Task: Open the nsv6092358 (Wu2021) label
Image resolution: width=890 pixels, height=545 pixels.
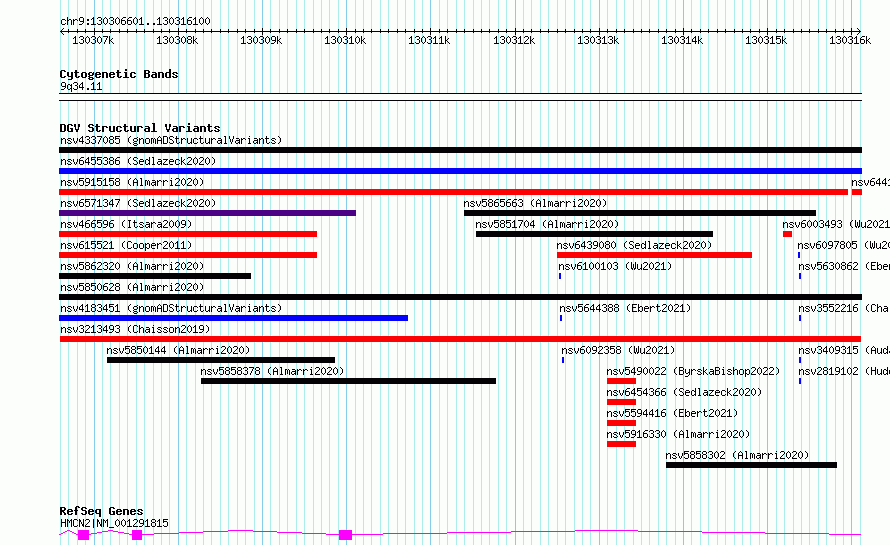Action: click(619, 350)
